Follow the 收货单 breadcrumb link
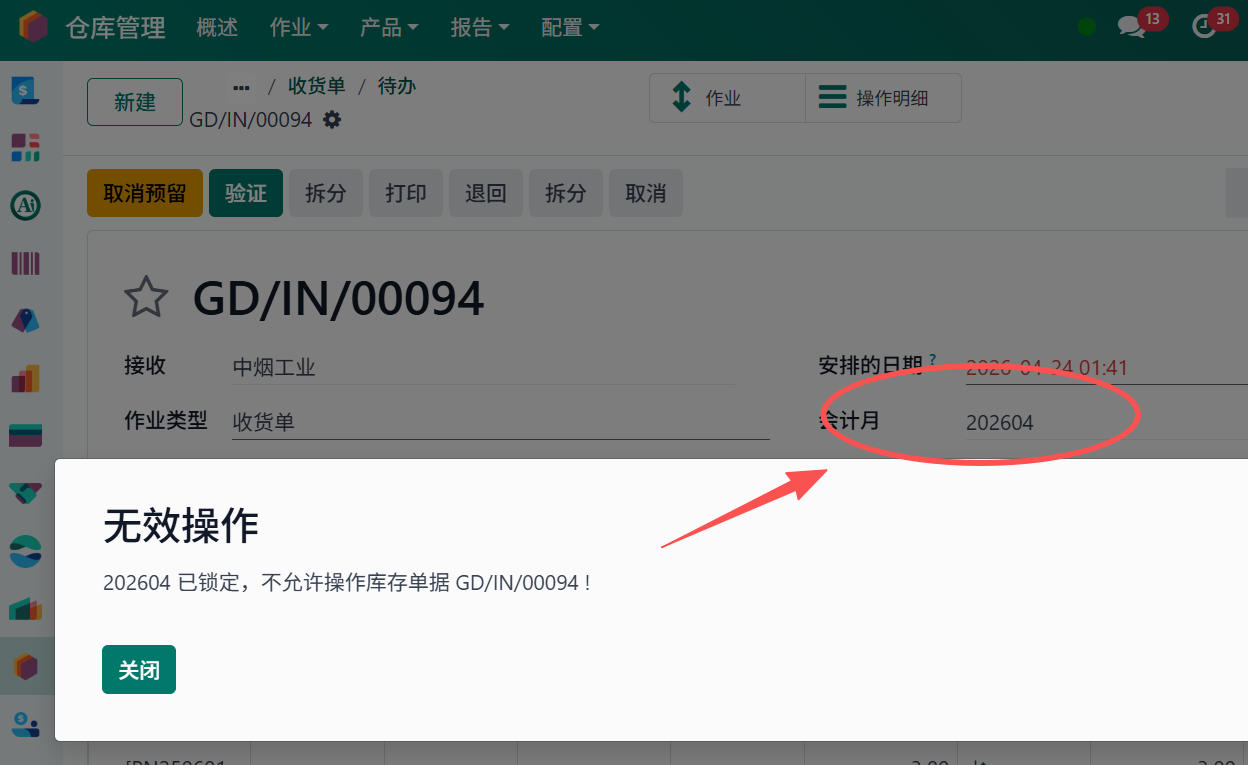Viewport: 1248px width, 765px height. pos(317,86)
